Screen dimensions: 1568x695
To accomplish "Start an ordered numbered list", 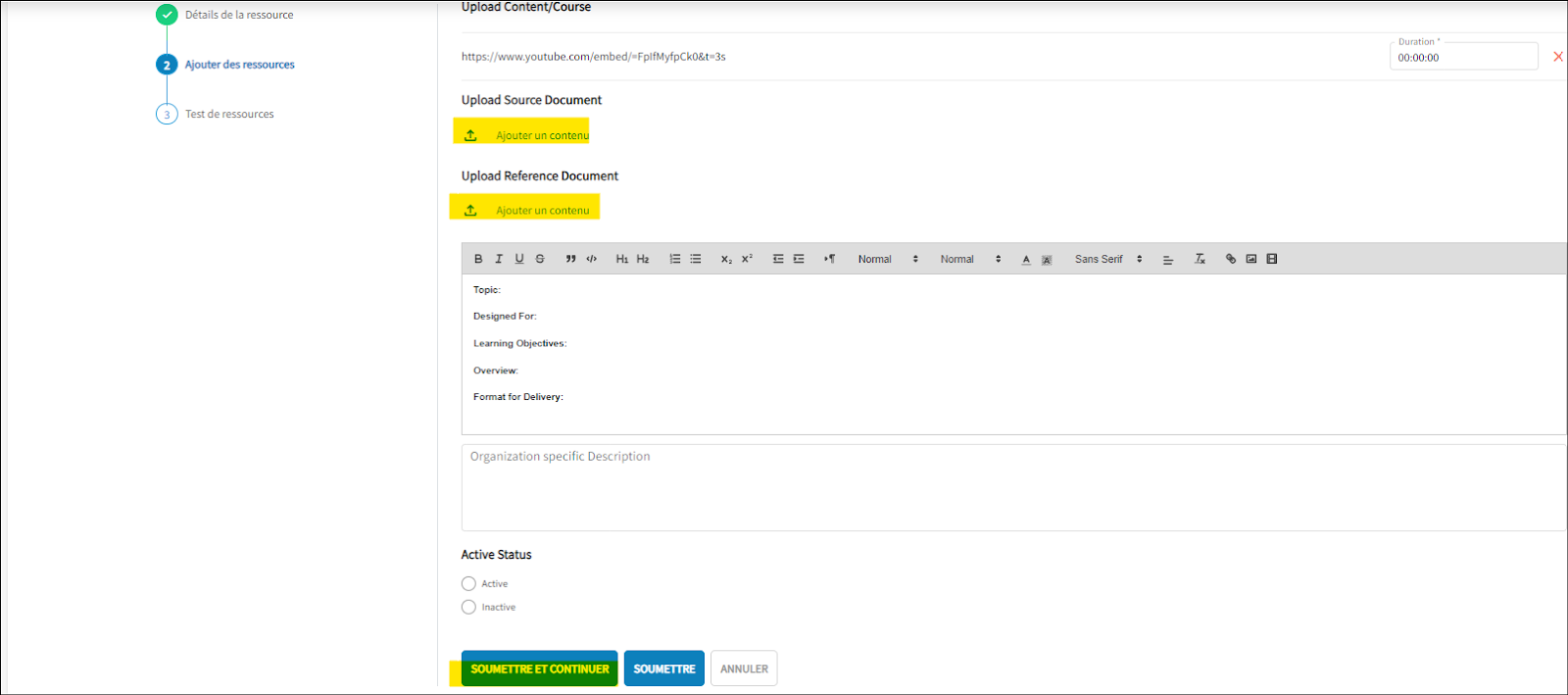I will pos(674,259).
